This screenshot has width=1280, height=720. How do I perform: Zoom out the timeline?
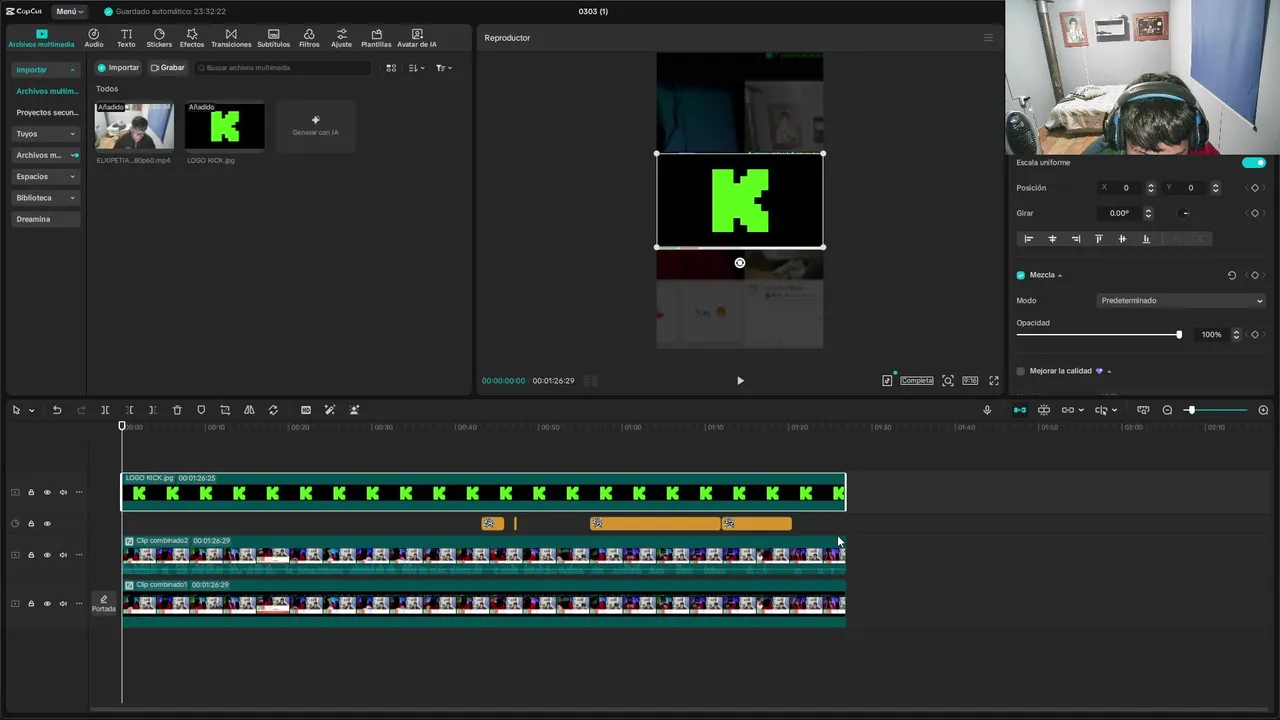[x=1167, y=410]
